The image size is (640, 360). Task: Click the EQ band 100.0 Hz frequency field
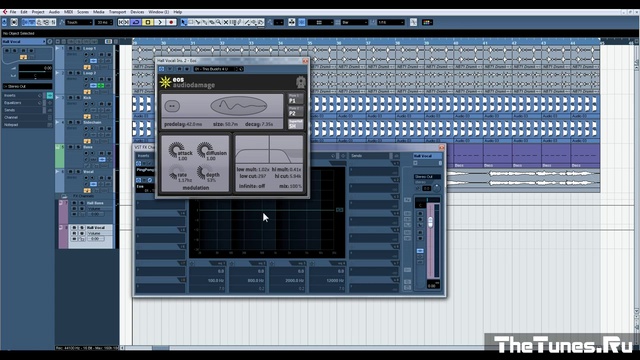click(207, 280)
